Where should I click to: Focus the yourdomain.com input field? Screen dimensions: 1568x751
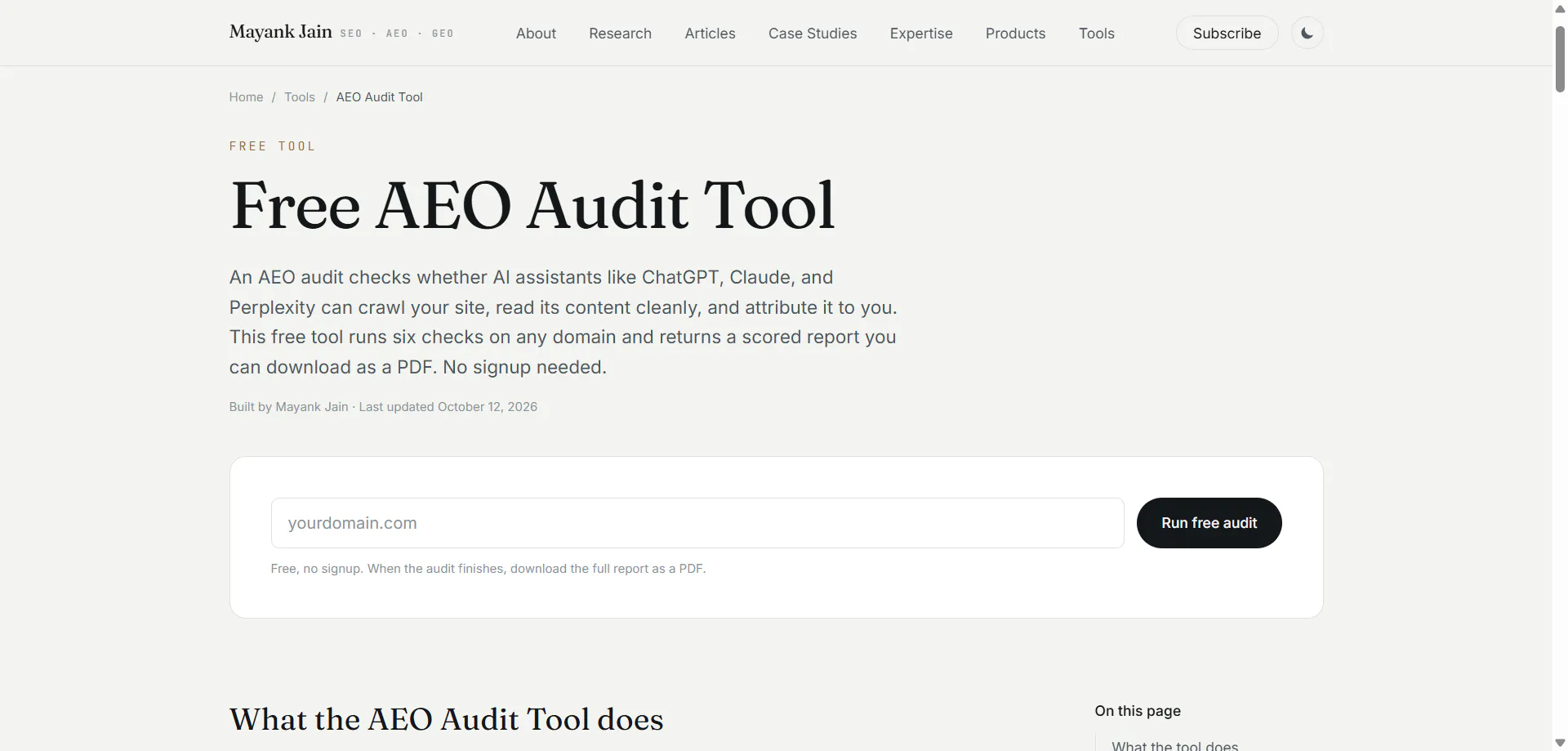click(x=697, y=523)
